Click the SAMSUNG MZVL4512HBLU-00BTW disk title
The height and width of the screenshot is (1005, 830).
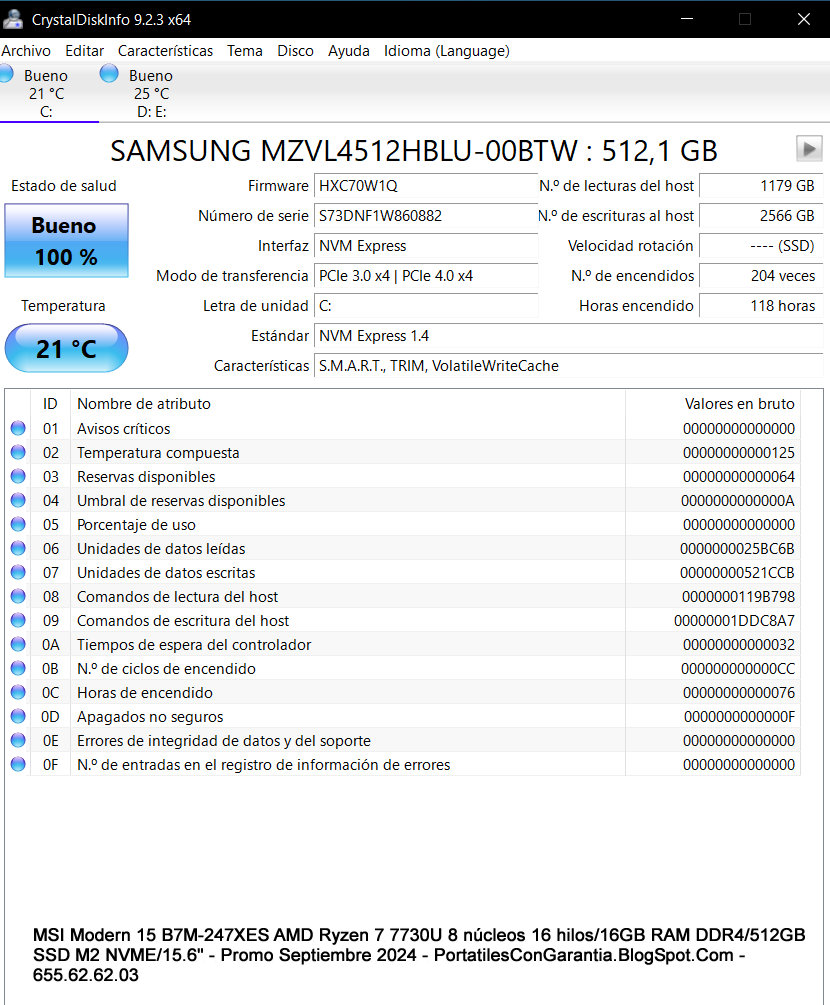point(414,151)
